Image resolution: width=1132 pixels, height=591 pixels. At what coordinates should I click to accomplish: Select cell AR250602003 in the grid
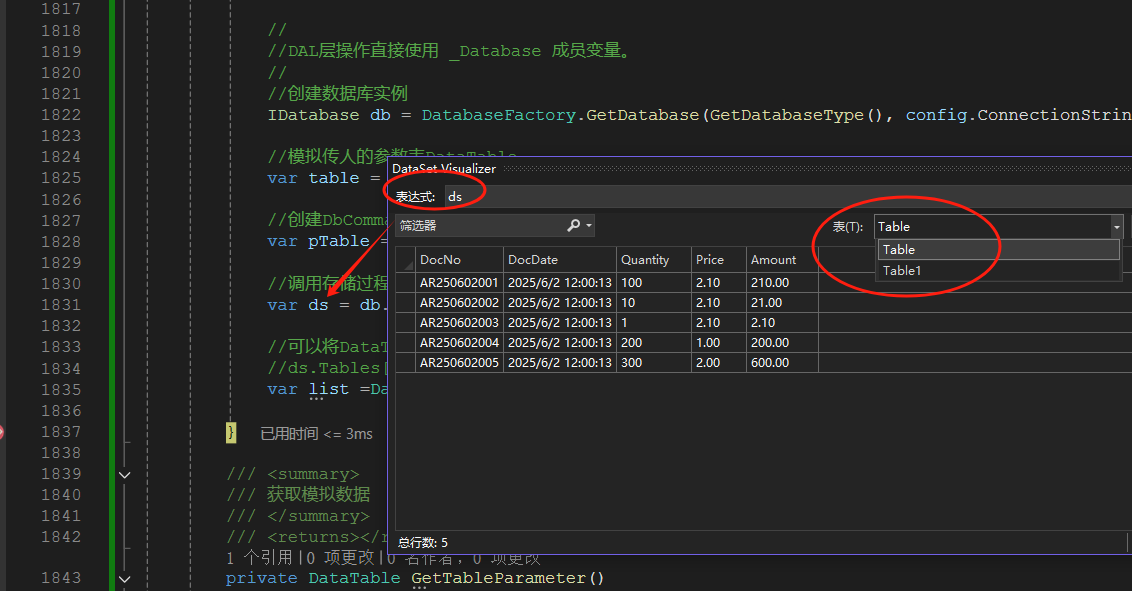(x=459, y=323)
